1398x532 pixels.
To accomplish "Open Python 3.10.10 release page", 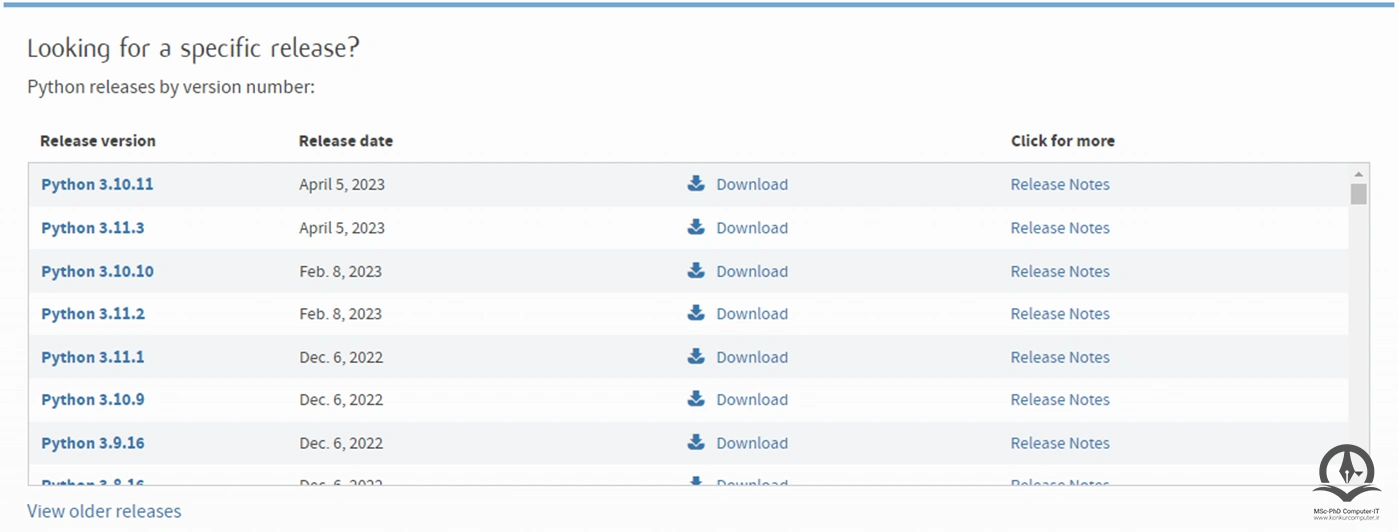I will click(x=97, y=271).
